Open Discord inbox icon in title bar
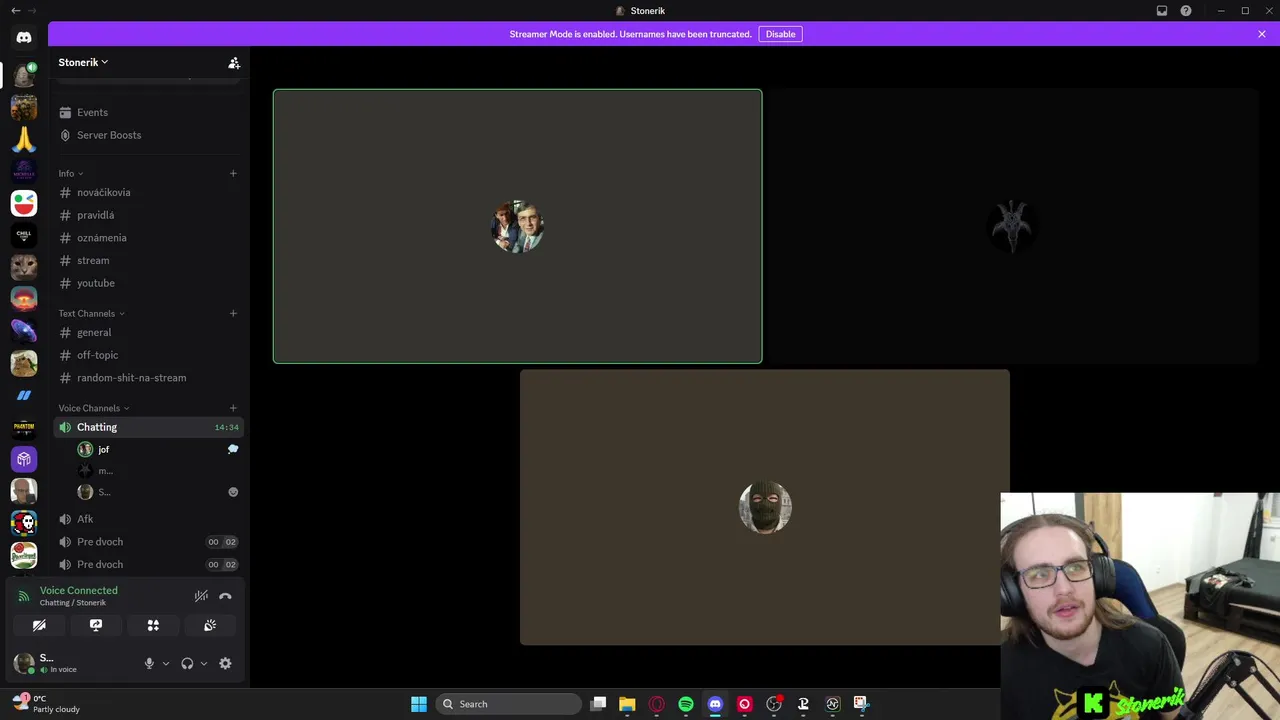Screen dimensions: 1280x720 point(1162,11)
